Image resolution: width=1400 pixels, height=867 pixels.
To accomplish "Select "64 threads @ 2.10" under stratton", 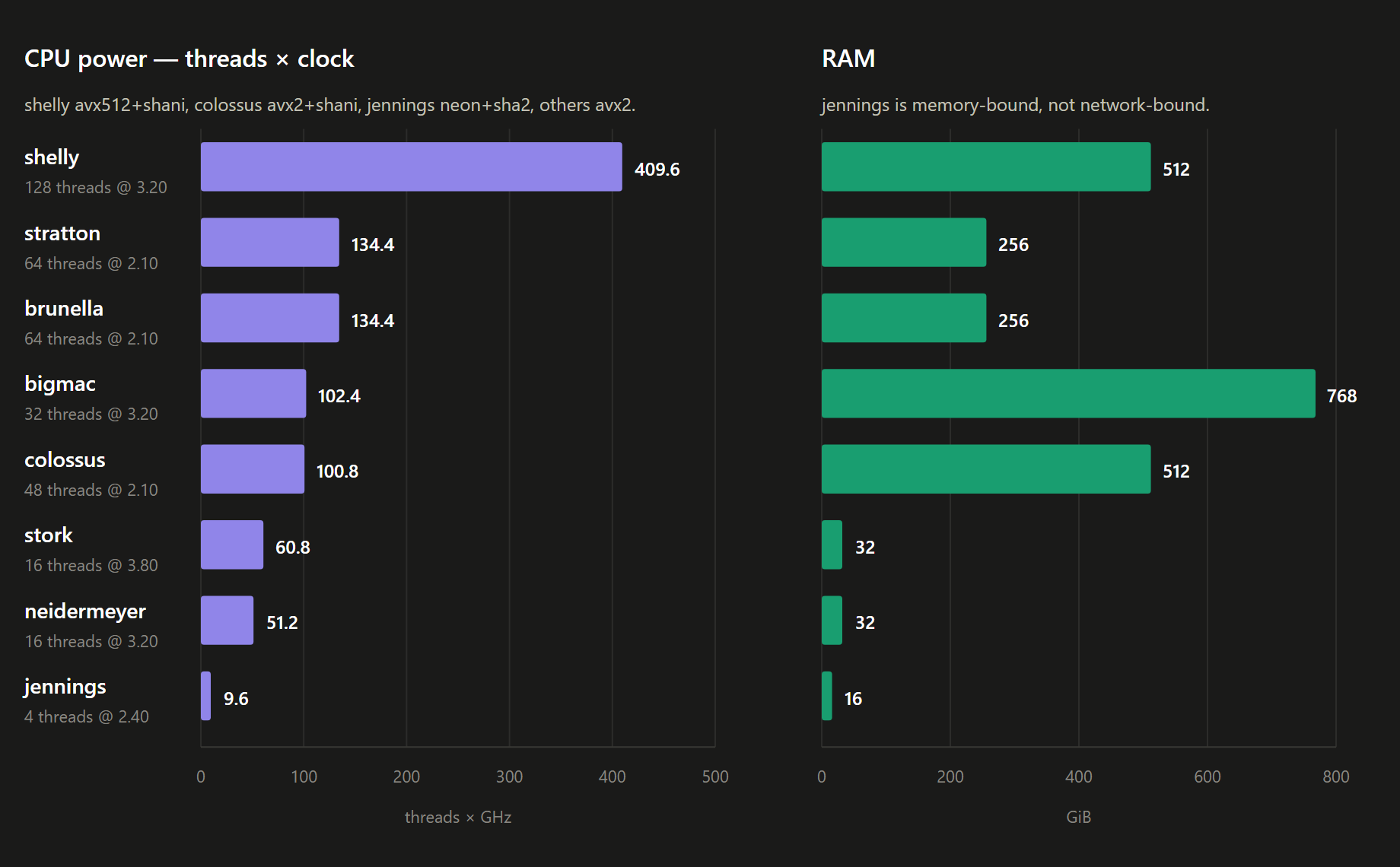I will click(x=91, y=264).
